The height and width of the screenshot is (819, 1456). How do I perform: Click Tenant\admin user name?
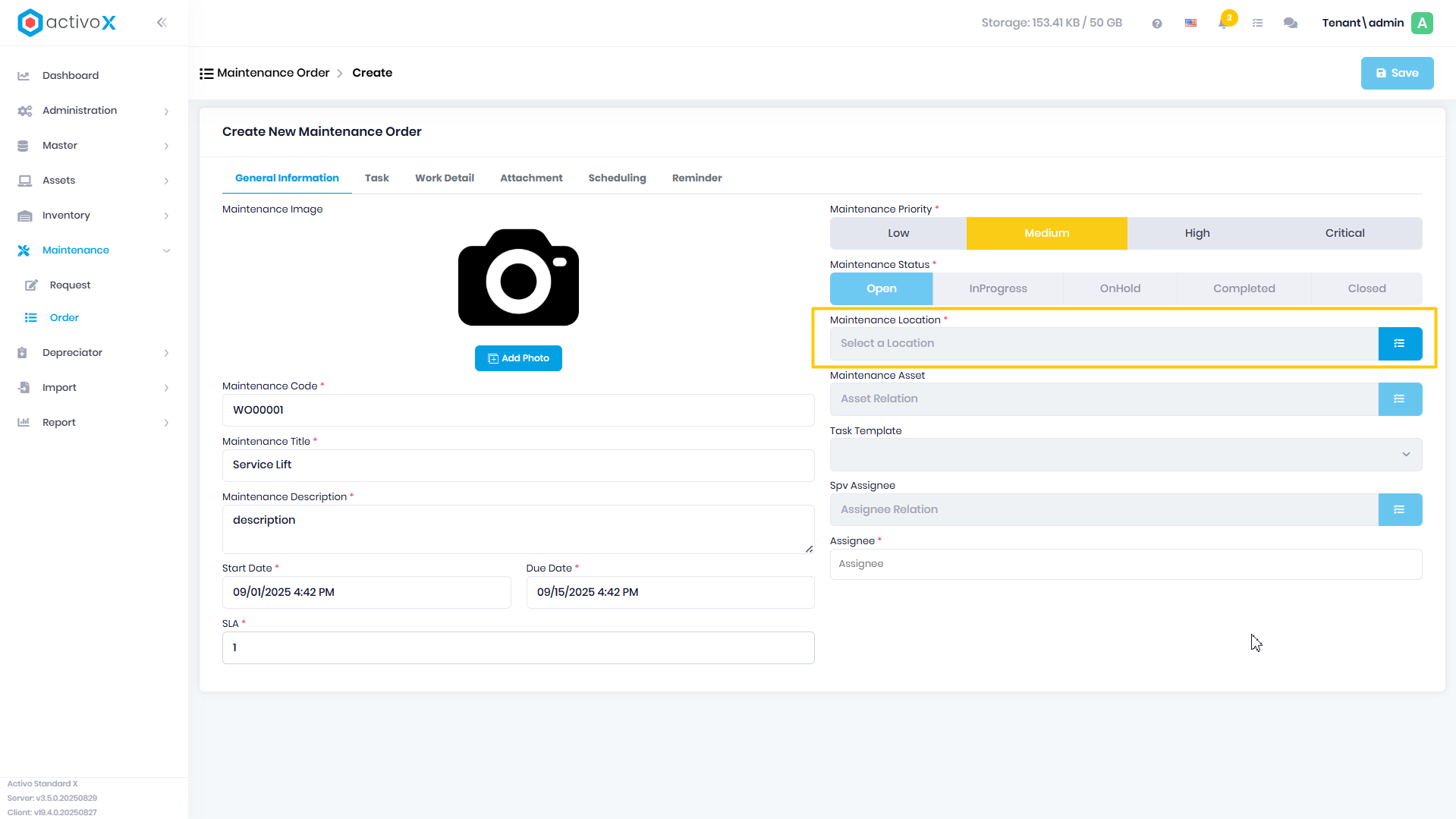coord(1363,23)
